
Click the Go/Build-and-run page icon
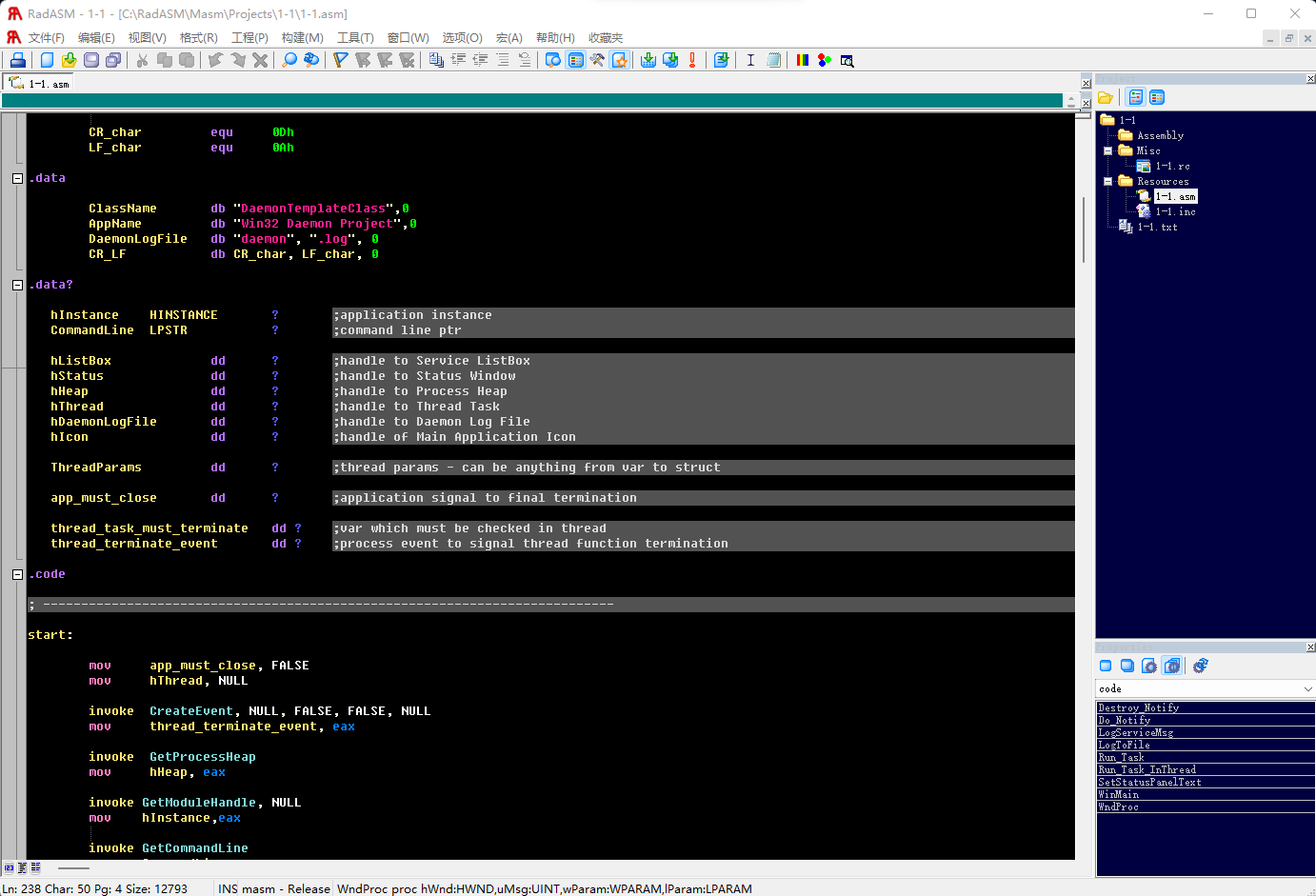(x=722, y=60)
